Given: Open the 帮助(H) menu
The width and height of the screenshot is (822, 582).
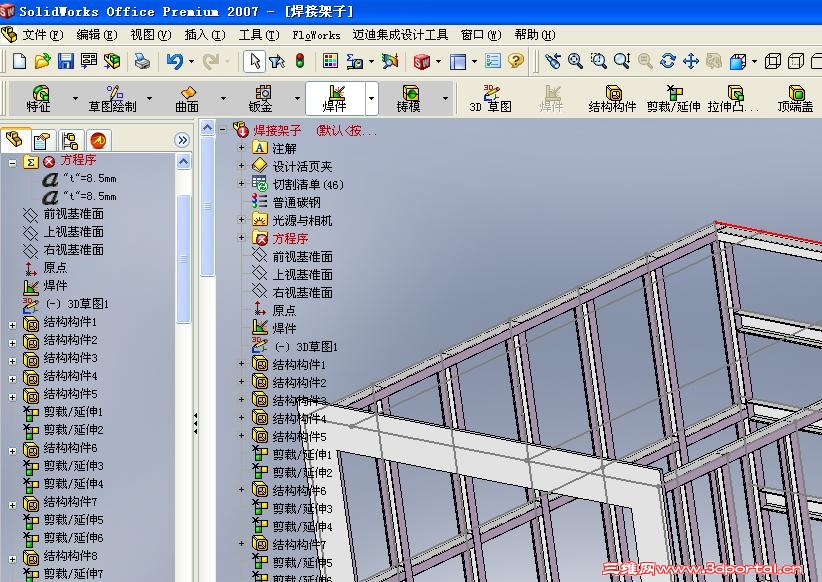Looking at the screenshot, I should (535, 35).
